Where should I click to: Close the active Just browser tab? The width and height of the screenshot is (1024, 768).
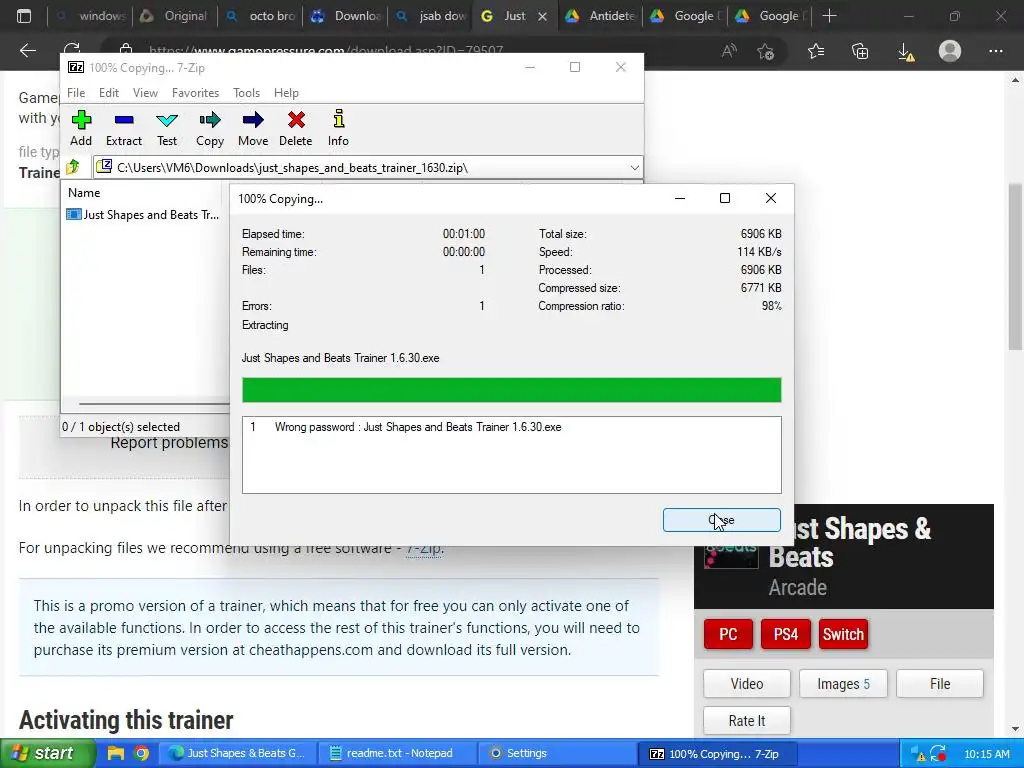542,16
